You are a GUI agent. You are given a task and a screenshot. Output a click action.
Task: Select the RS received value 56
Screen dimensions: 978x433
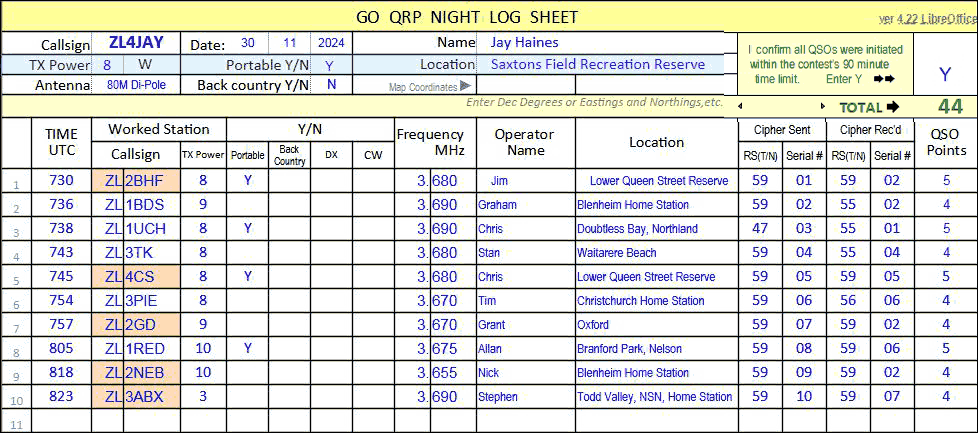848,300
